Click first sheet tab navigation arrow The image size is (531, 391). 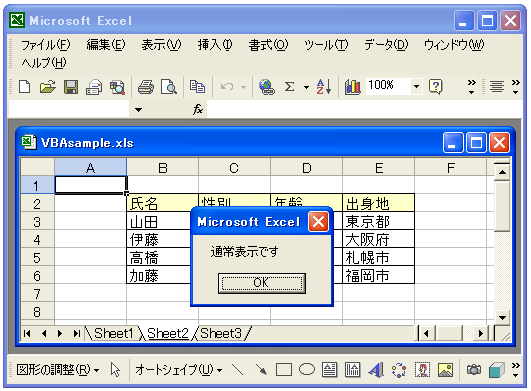pos(27,333)
